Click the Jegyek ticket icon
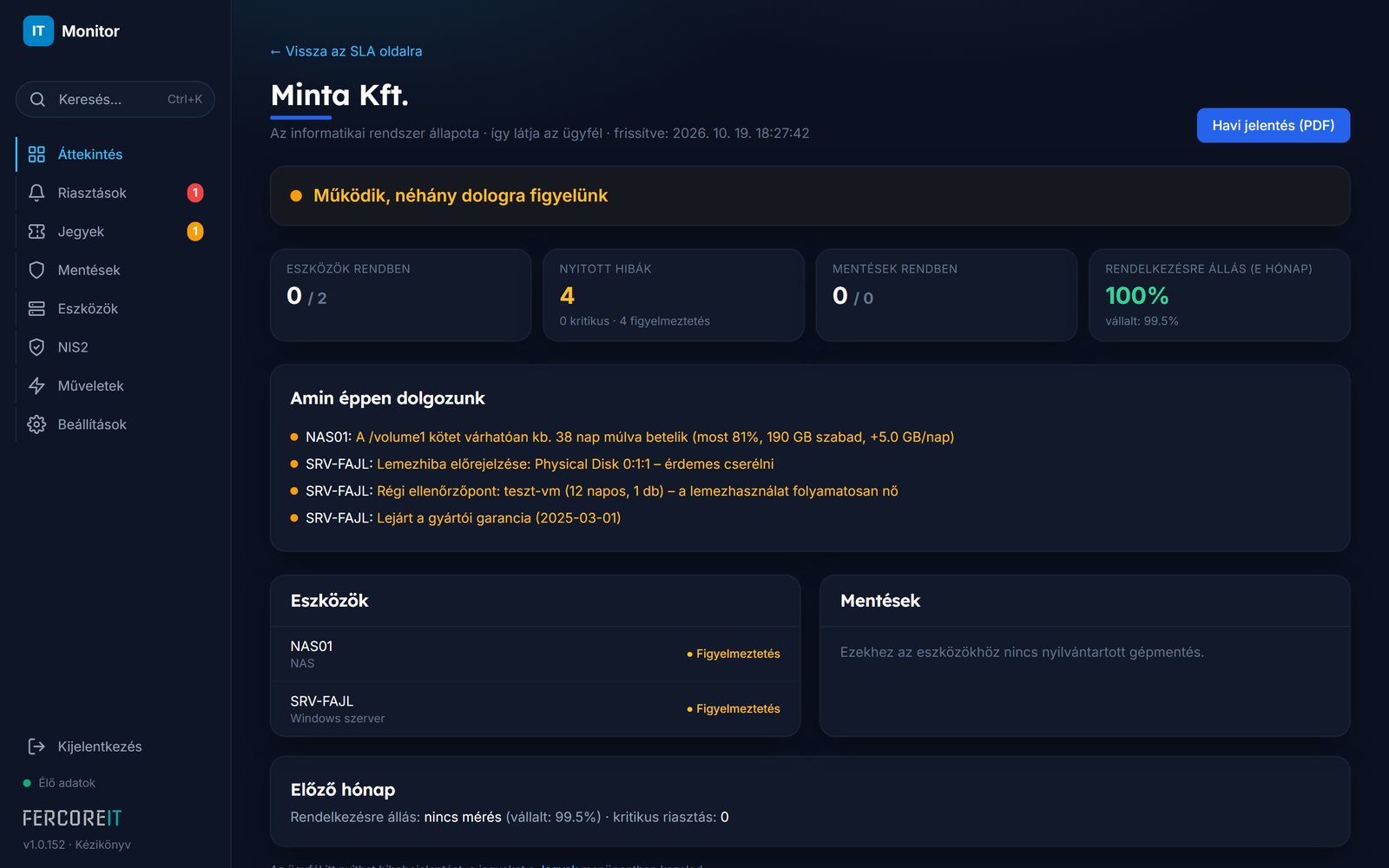This screenshot has width=1389, height=868. click(x=36, y=232)
